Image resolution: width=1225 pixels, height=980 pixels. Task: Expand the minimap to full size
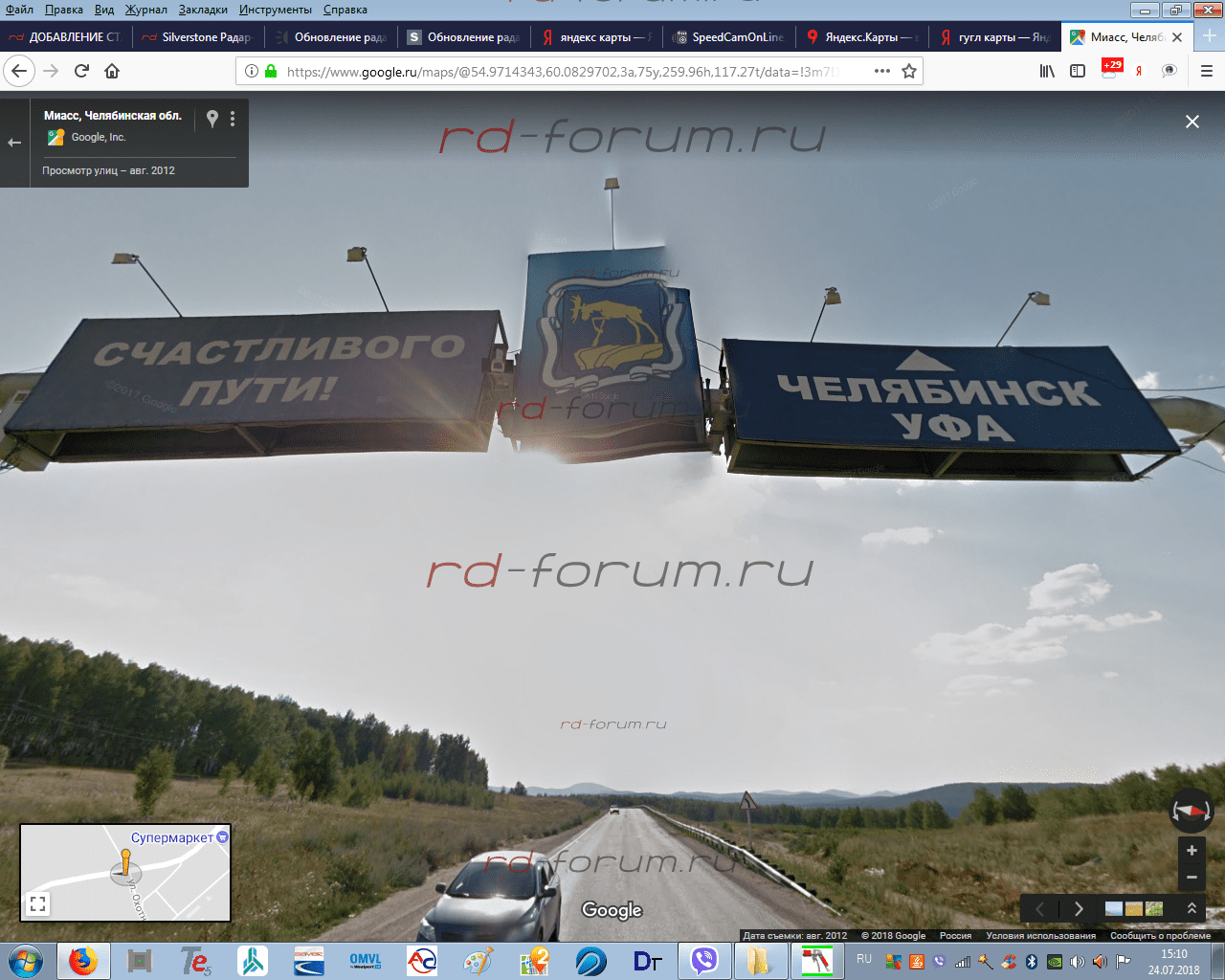pos(37,903)
